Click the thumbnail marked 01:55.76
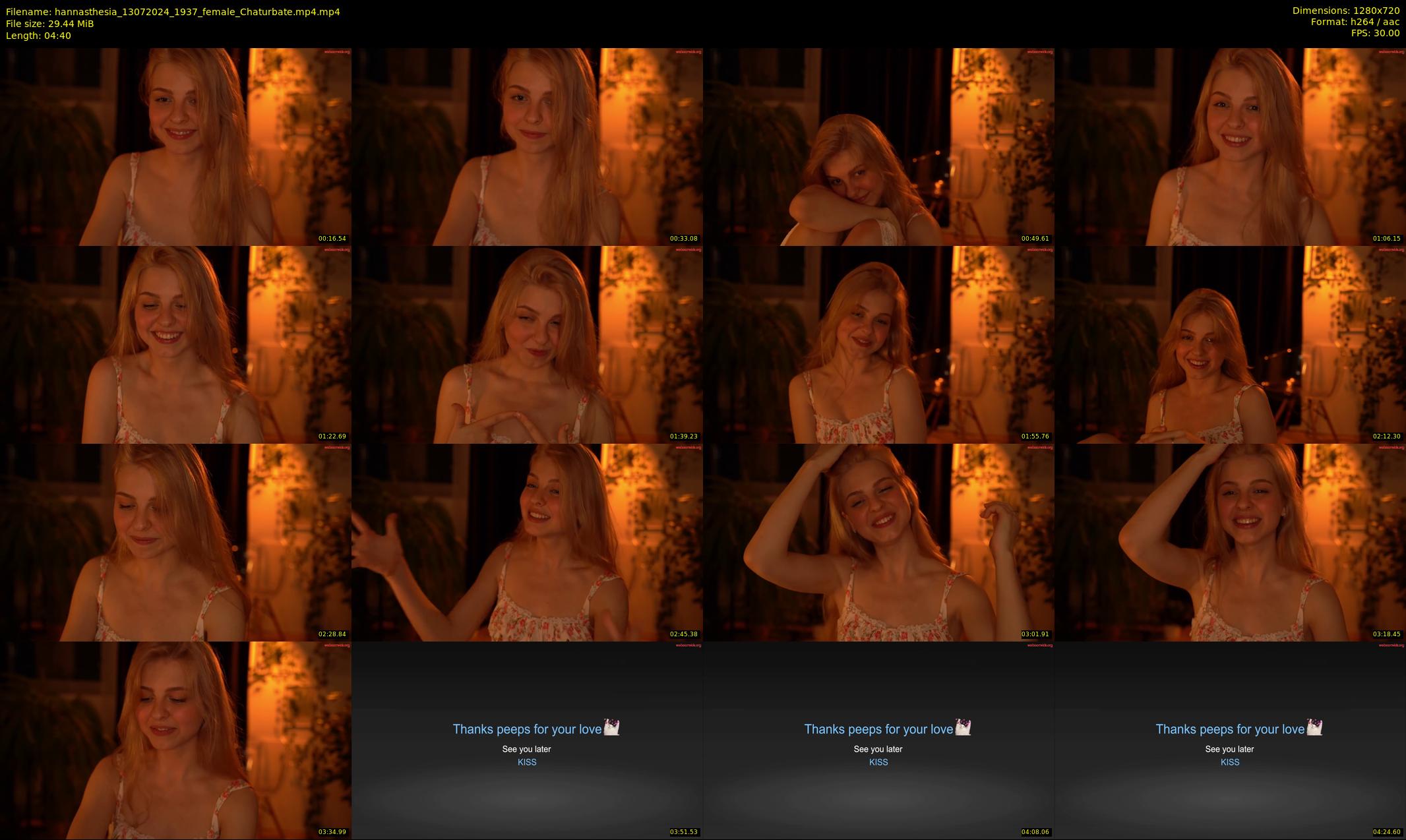Image resolution: width=1406 pixels, height=840 pixels. (878, 344)
